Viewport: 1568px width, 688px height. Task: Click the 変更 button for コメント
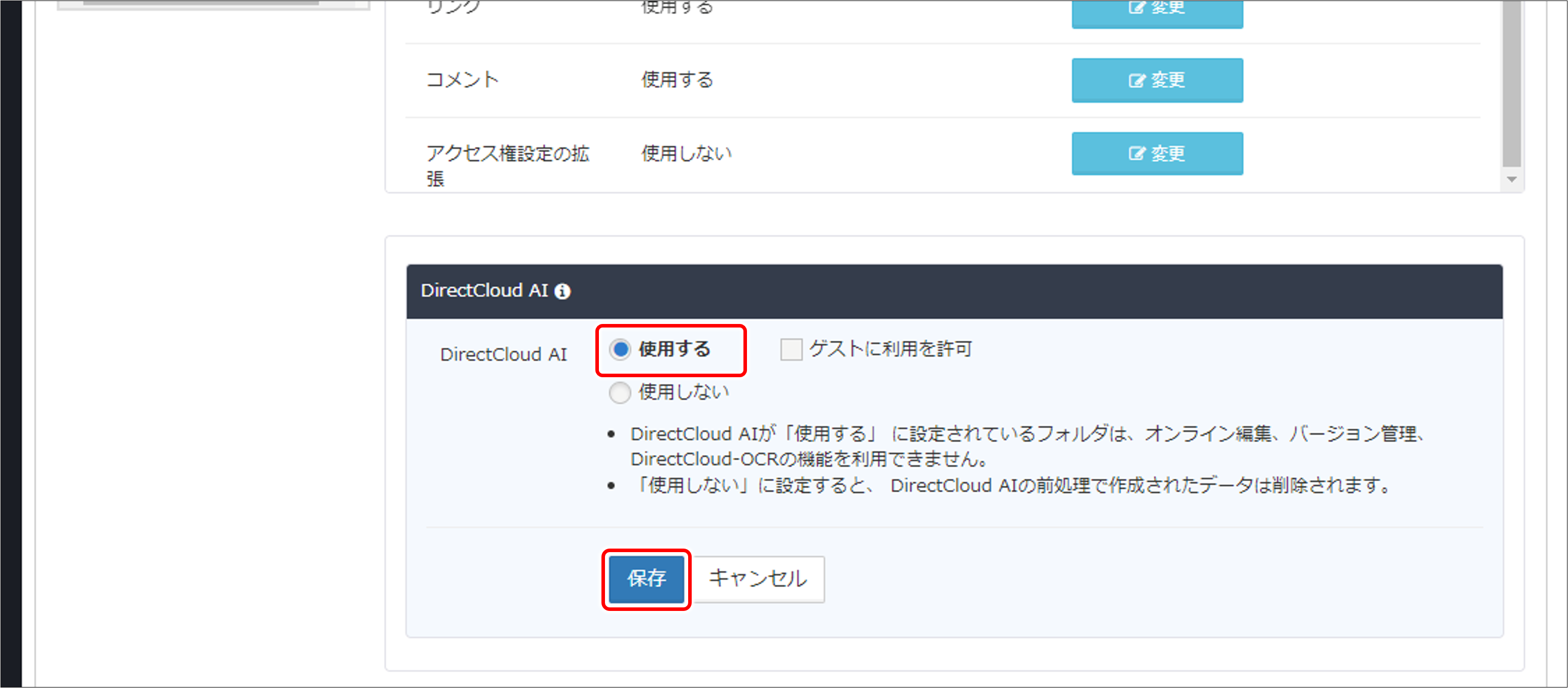1157,80
